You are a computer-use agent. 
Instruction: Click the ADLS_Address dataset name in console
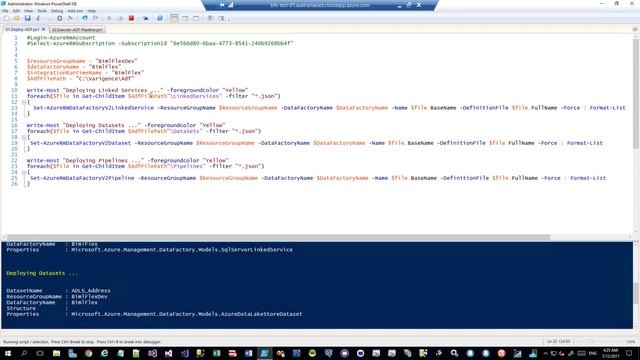pyautogui.click(x=91, y=291)
